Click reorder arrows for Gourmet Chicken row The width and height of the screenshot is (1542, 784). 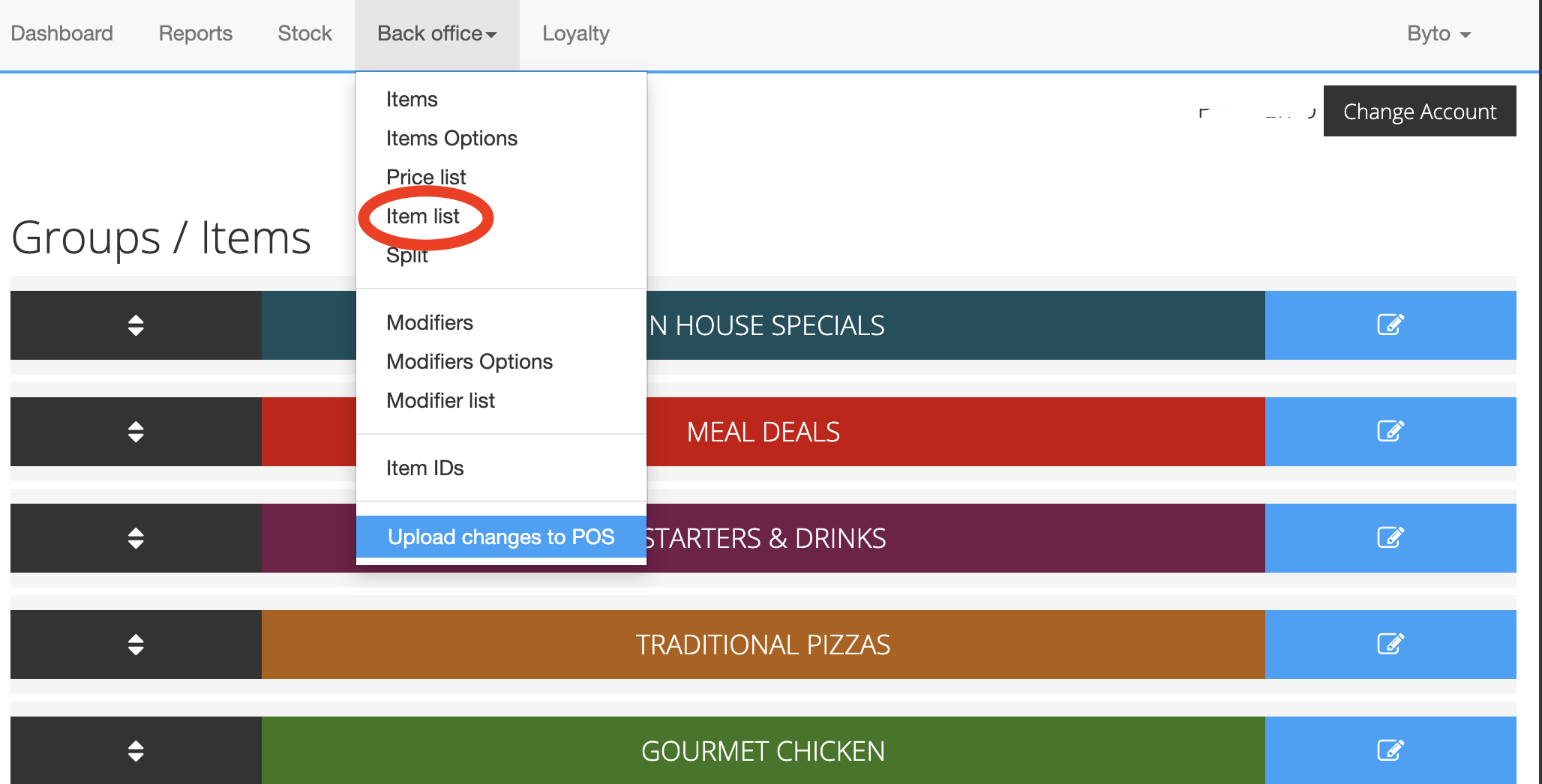click(x=136, y=750)
